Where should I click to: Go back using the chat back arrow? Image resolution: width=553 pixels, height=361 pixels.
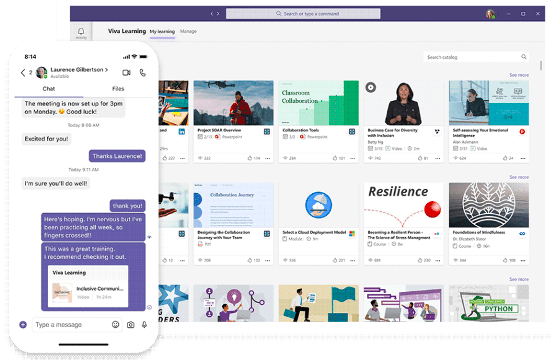pyautogui.click(x=23, y=73)
